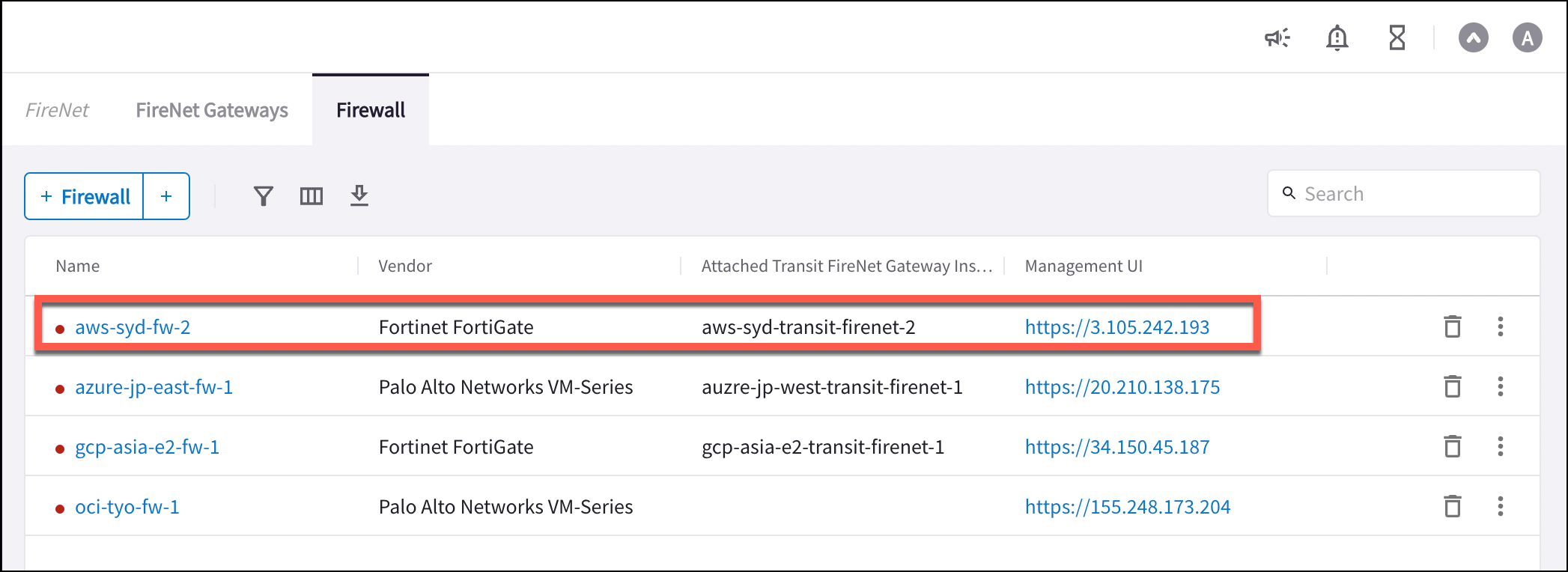Switch to the FireNet Gateways tab
The image size is (1568, 572).
[x=212, y=109]
